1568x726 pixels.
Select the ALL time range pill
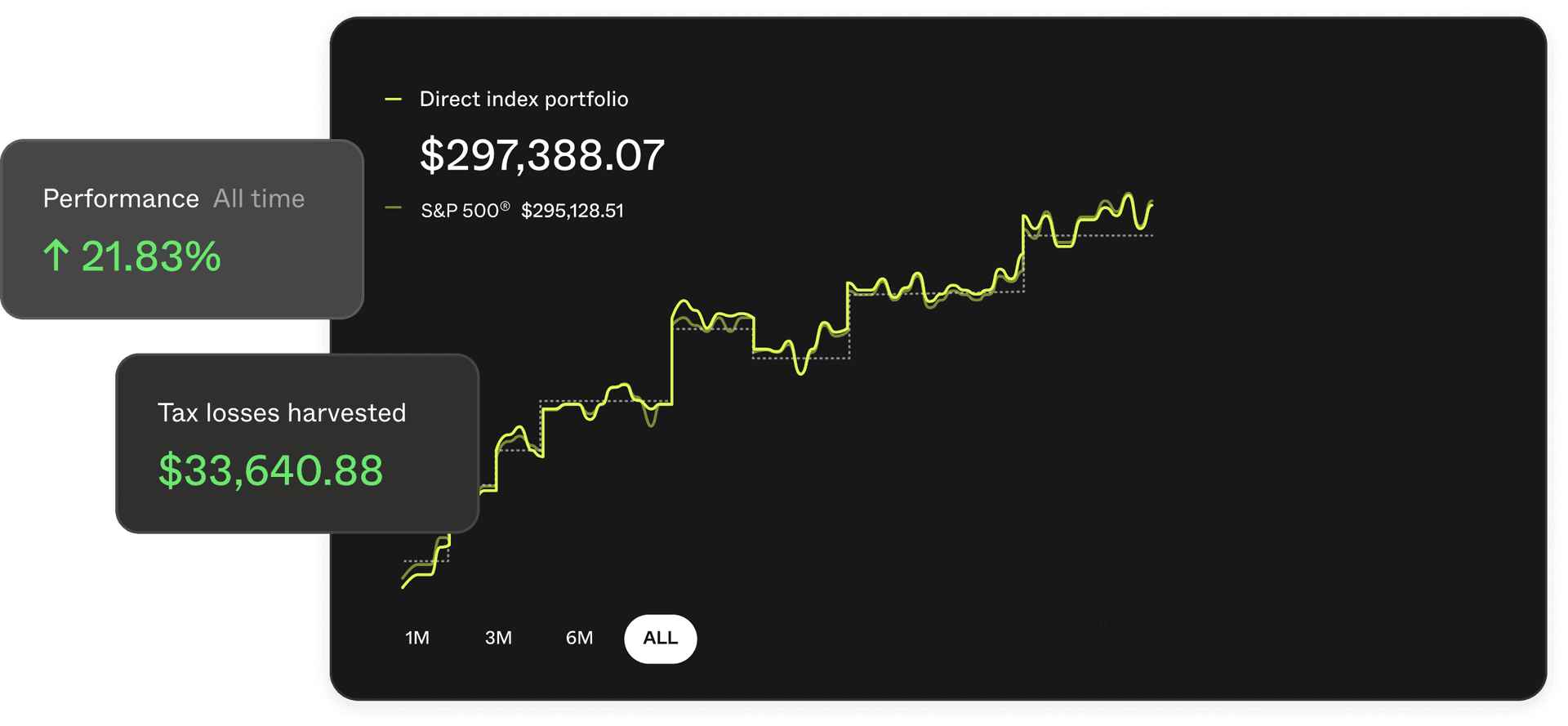(661, 639)
